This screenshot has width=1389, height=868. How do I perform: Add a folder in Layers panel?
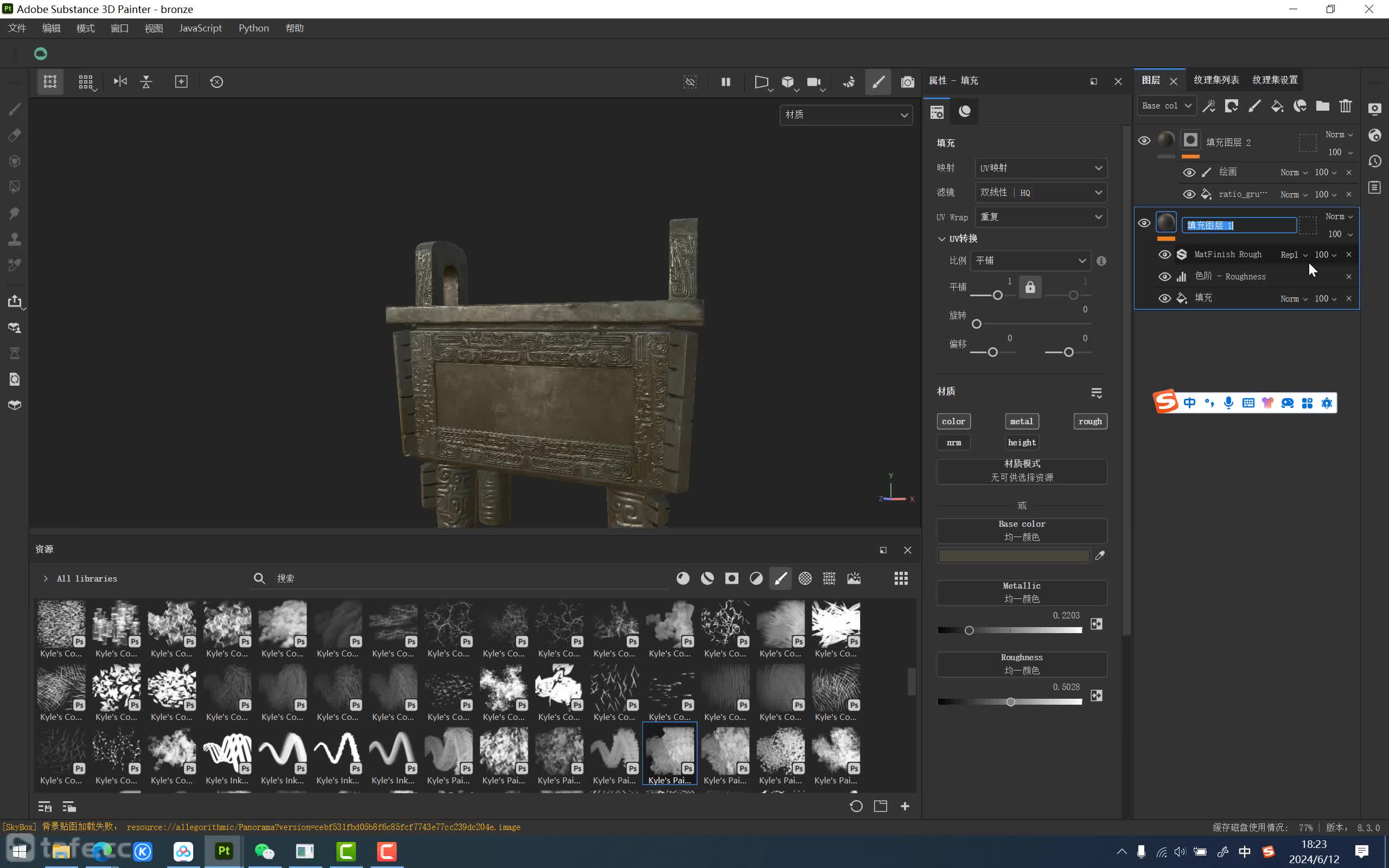(1322, 106)
